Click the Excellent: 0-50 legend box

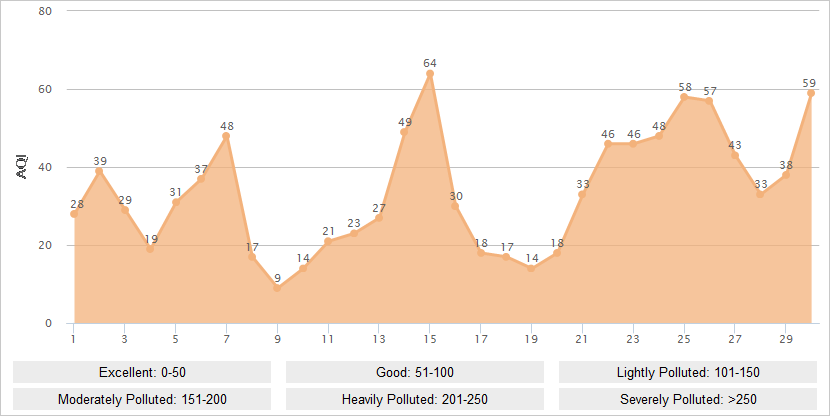(142, 372)
